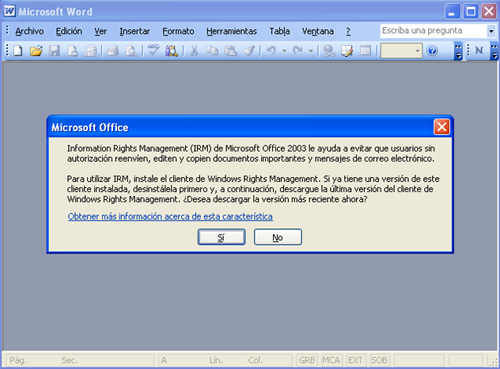500x369 pixels.
Task: Open the Edición menu
Action: click(69, 31)
